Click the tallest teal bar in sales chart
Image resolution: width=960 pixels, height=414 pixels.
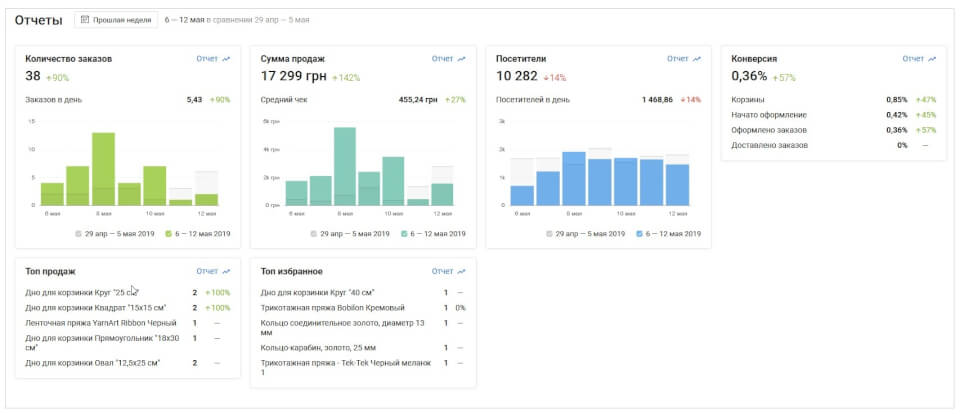(x=345, y=167)
